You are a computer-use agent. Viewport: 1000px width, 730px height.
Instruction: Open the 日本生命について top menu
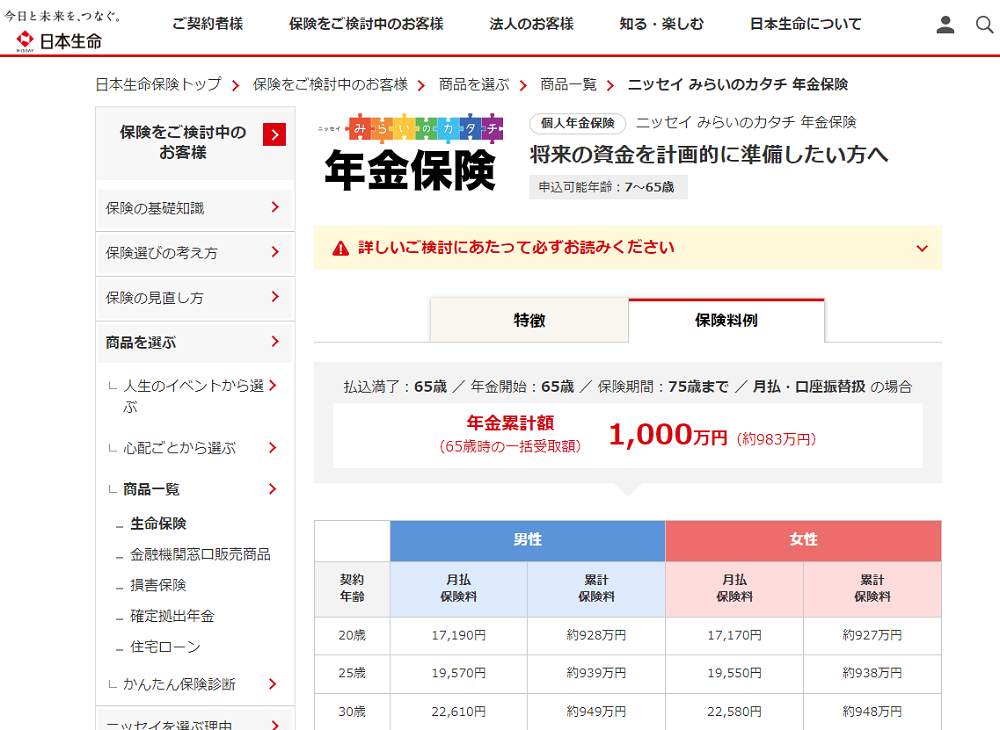pos(805,24)
